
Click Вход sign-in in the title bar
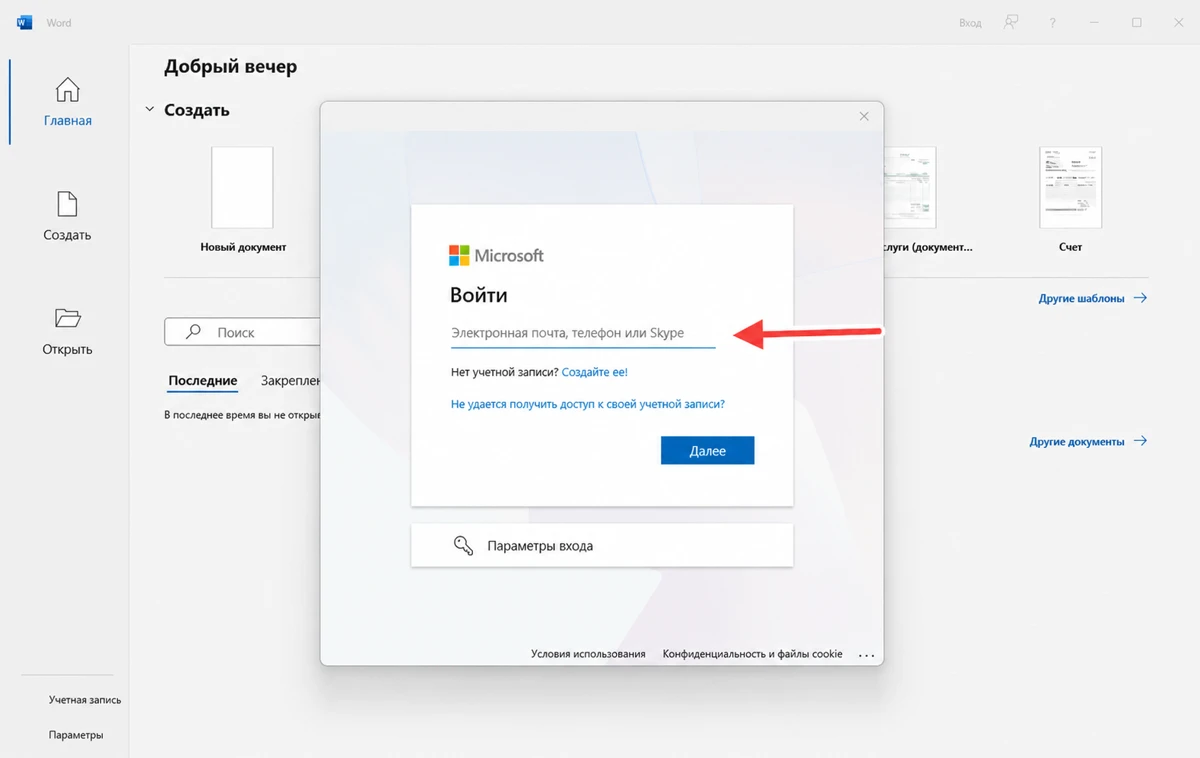[x=970, y=23]
